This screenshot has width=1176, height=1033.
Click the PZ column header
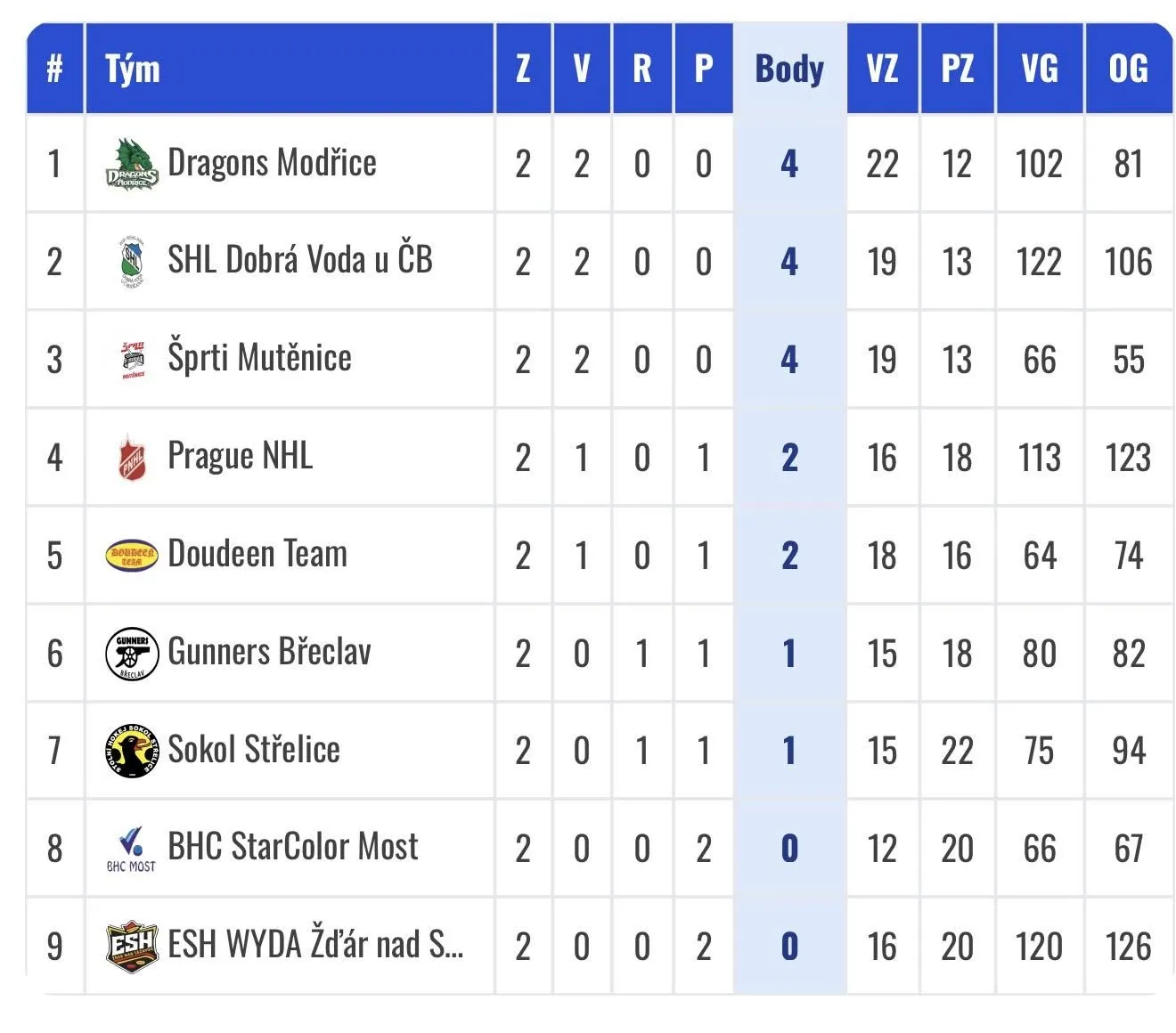957,69
